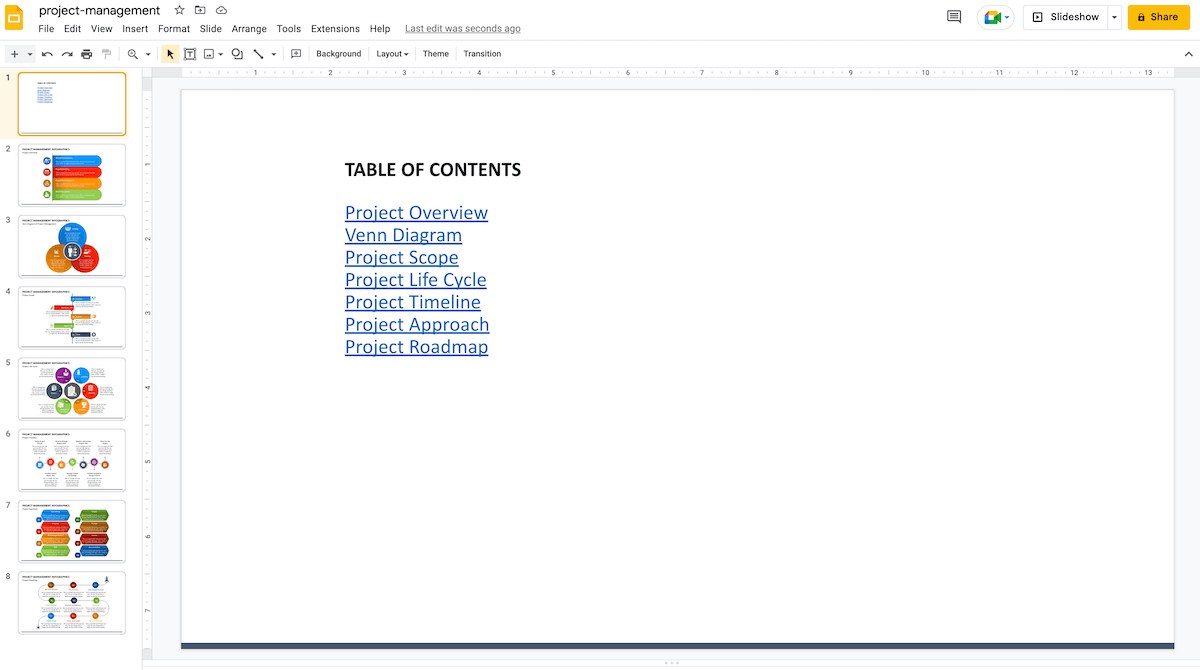Open the Transition panel
1200x670 pixels.
tap(482, 54)
